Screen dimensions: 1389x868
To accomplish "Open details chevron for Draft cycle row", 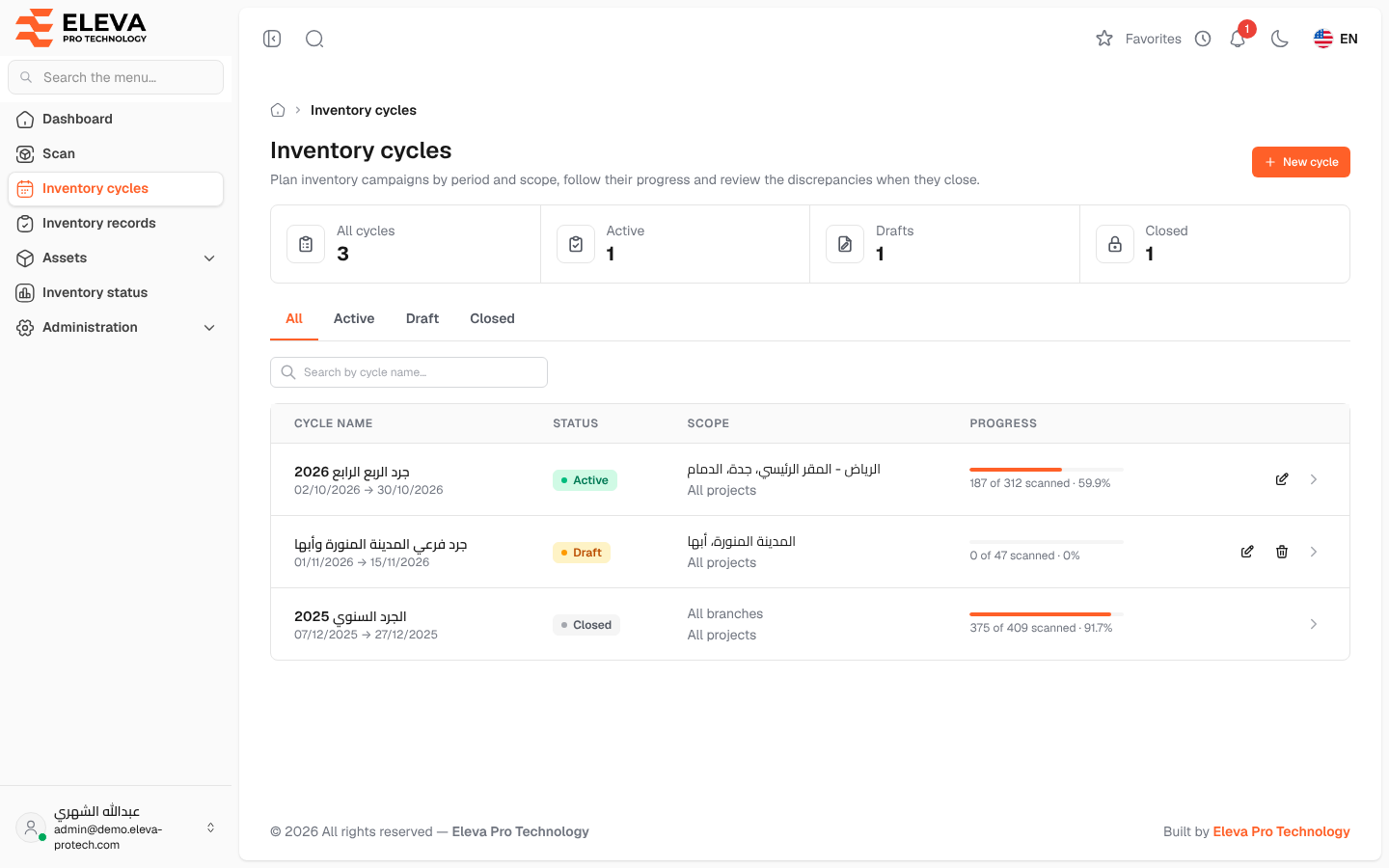I will [x=1314, y=552].
